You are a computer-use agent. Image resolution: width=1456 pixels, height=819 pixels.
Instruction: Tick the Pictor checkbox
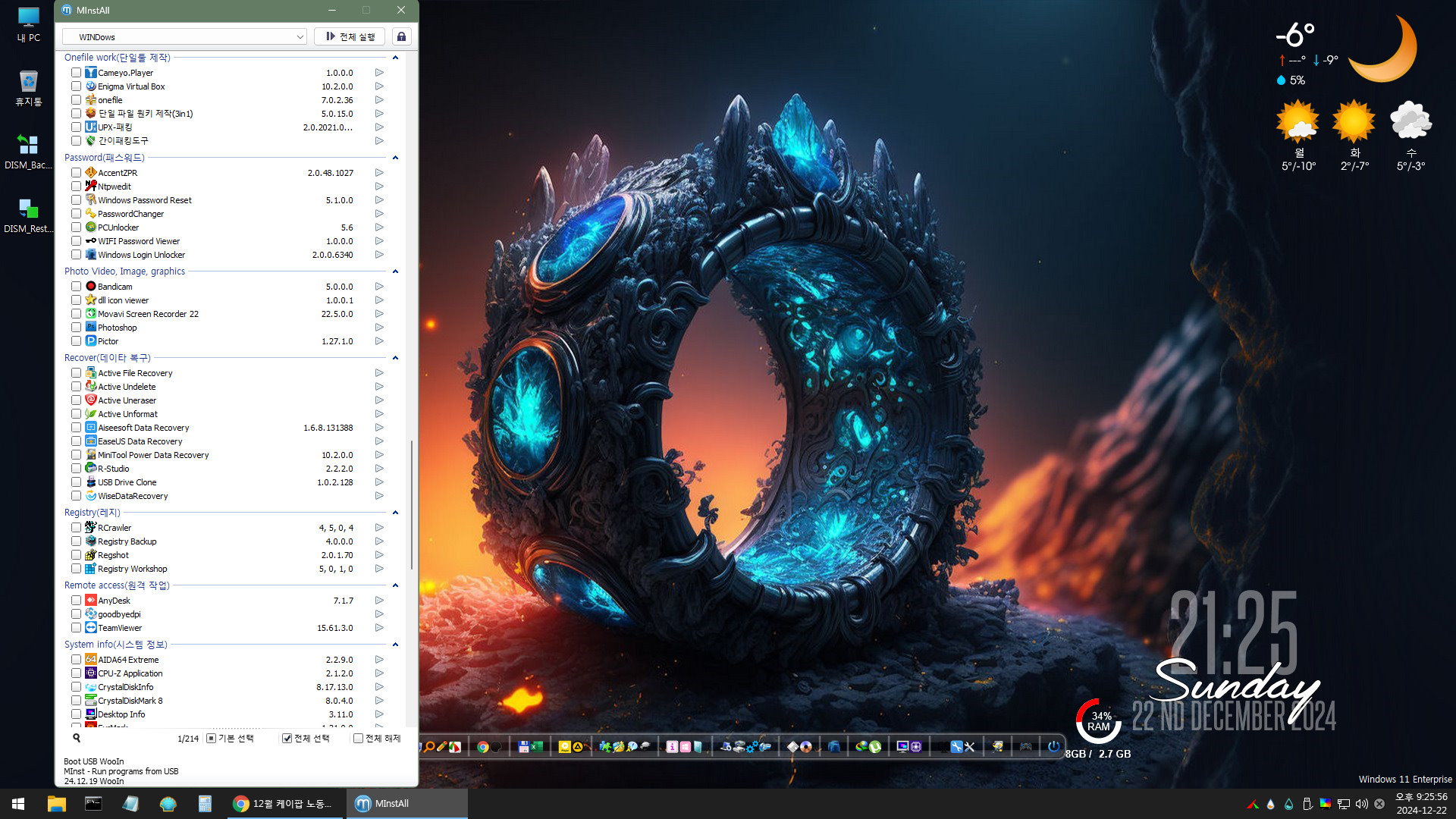tap(76, 341)
